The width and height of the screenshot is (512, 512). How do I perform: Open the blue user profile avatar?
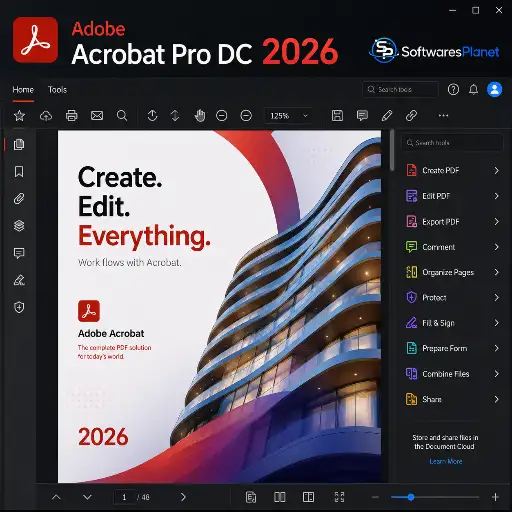click(495, 89)
